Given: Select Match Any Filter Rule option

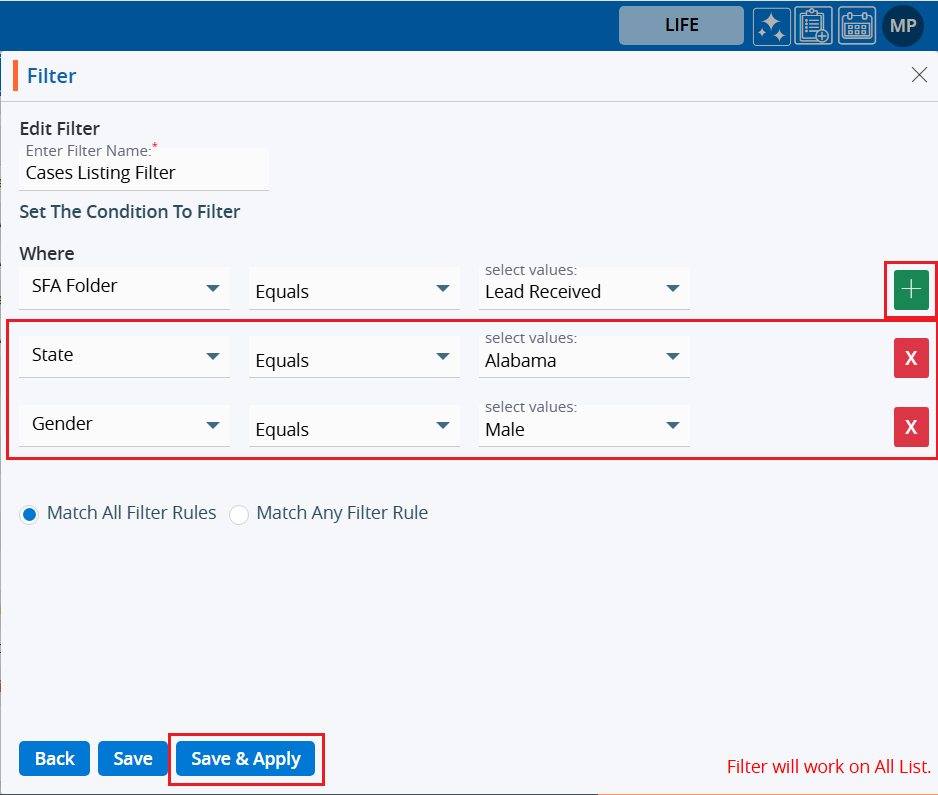Looking at the screenshot, I should tap(239, 514).
